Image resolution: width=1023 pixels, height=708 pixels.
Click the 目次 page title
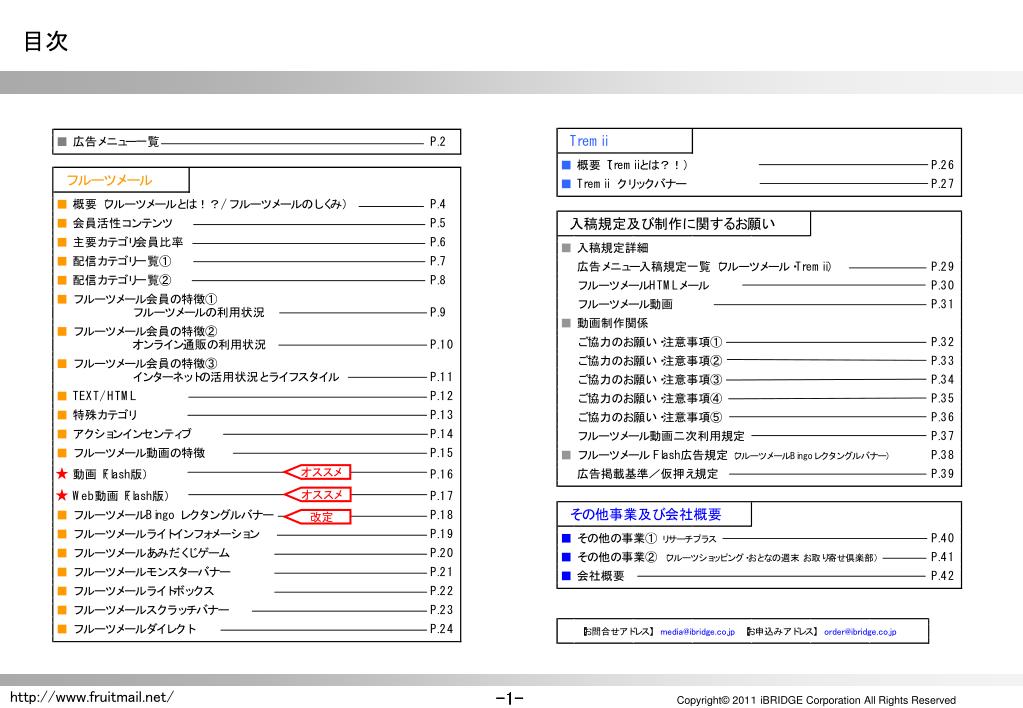pyautogui.click(x=46, y=41)
